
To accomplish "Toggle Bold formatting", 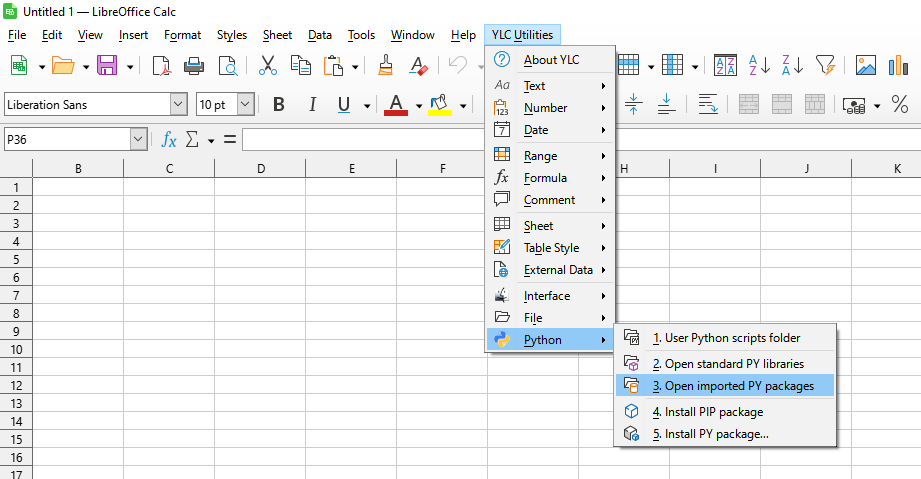I will [x=279, y=105].
